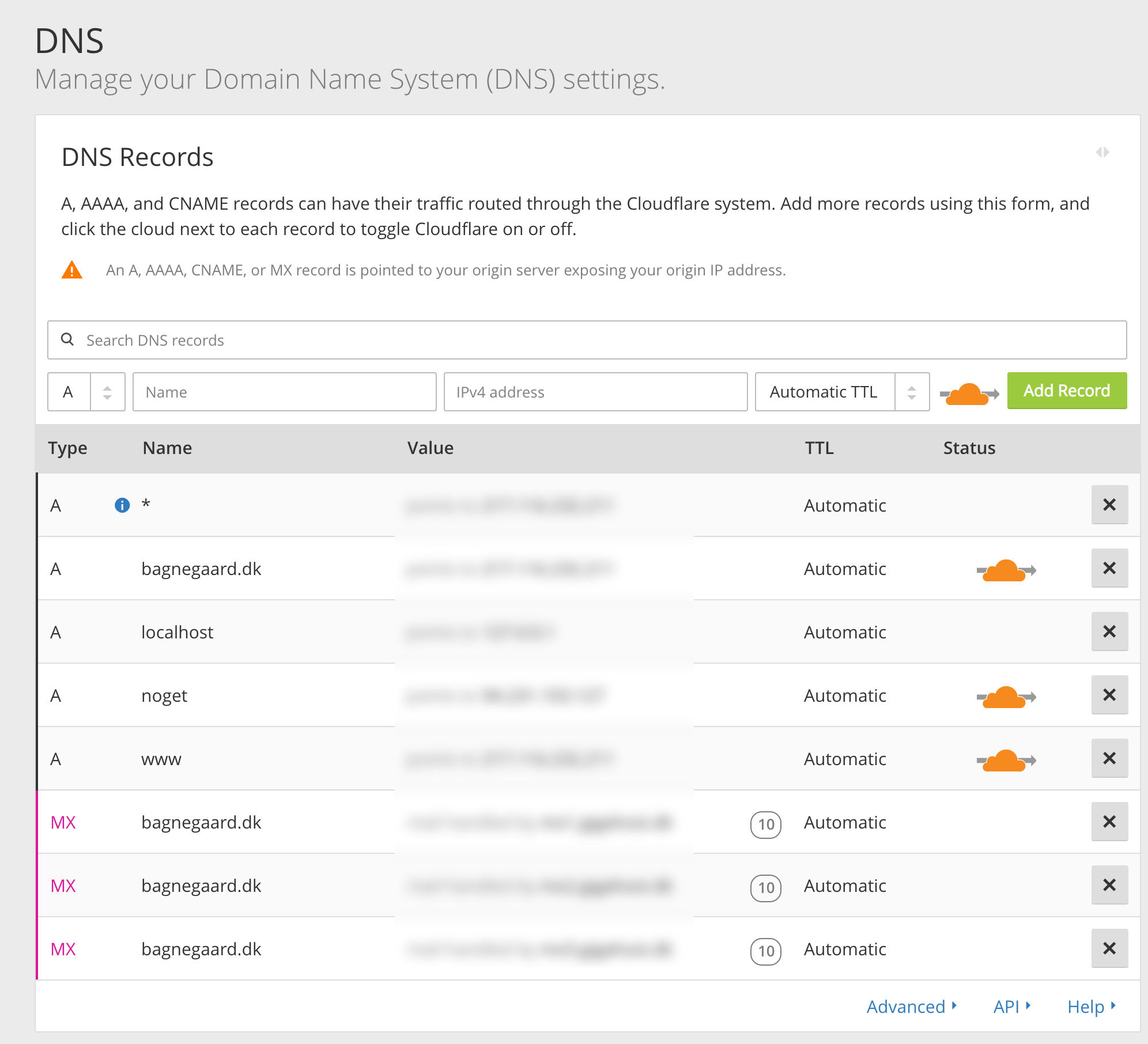Screen dimensions: 1148x1044
Task: Click the orange warning triangle icon
Action: click(x=72, y=270)
